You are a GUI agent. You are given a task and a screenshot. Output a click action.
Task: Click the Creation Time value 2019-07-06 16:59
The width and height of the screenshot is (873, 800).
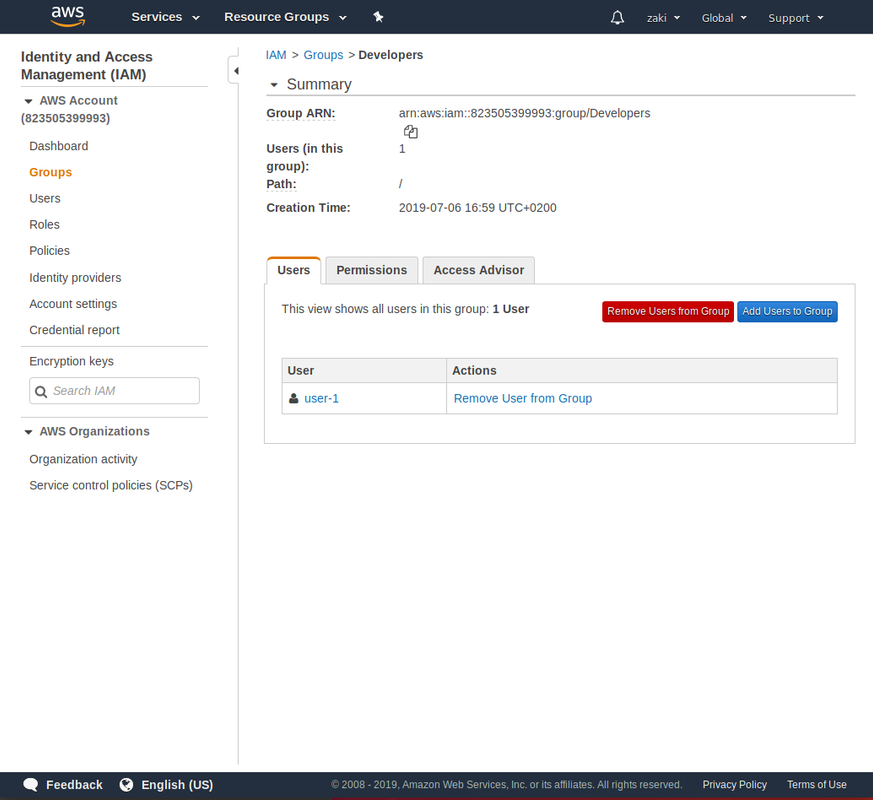(x=477, y=208)
